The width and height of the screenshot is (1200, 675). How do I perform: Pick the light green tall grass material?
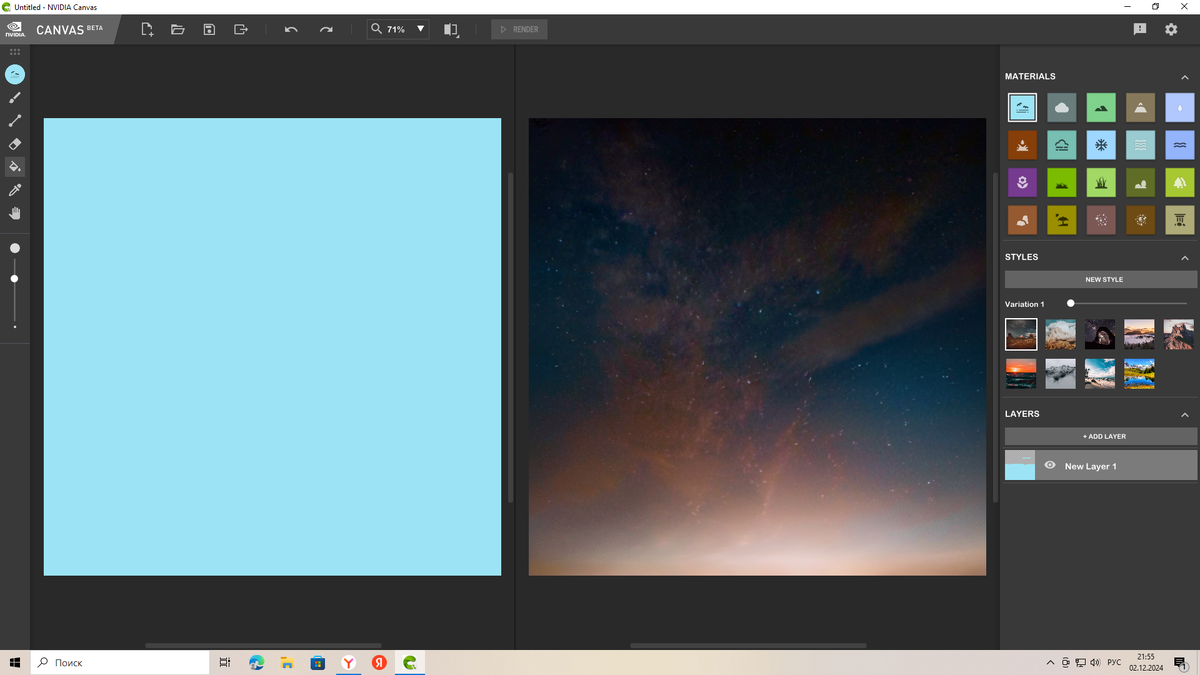point(1101,182)
